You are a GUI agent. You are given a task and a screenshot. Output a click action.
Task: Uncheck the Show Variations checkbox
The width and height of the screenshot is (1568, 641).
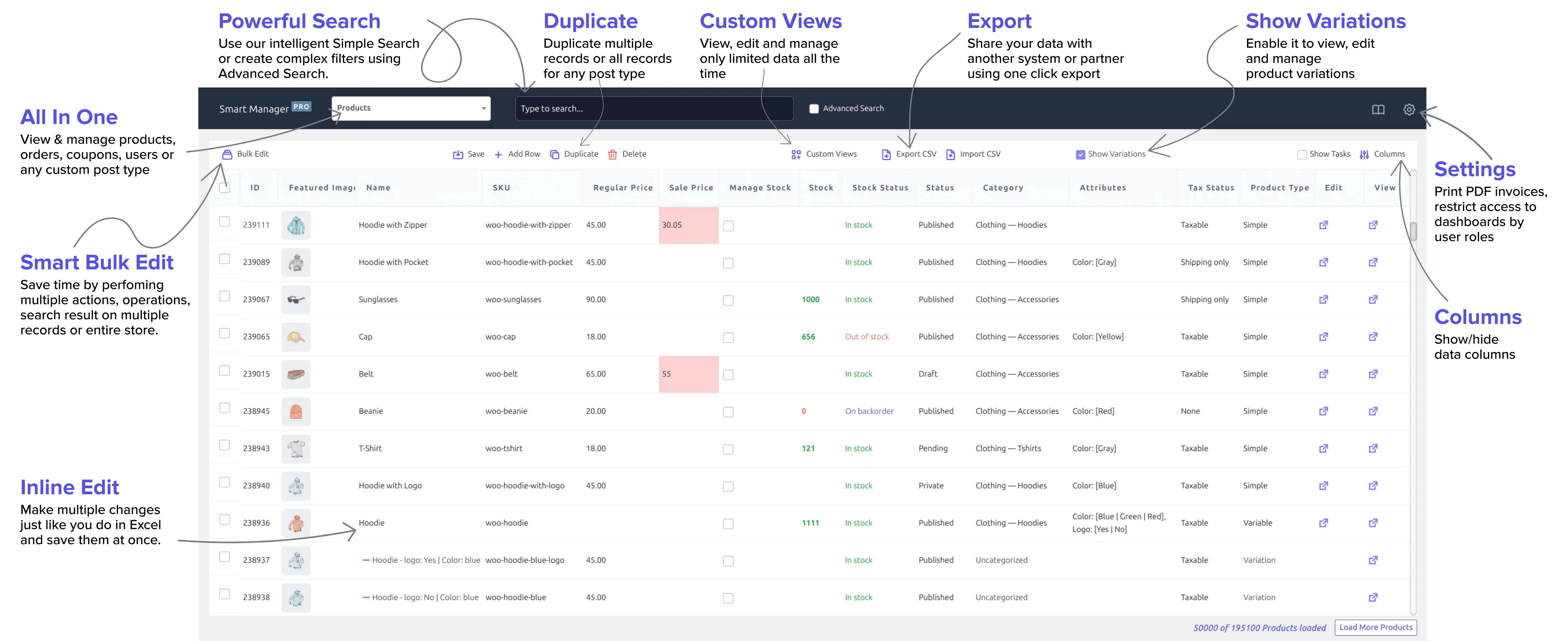(x=1081, y=155)
